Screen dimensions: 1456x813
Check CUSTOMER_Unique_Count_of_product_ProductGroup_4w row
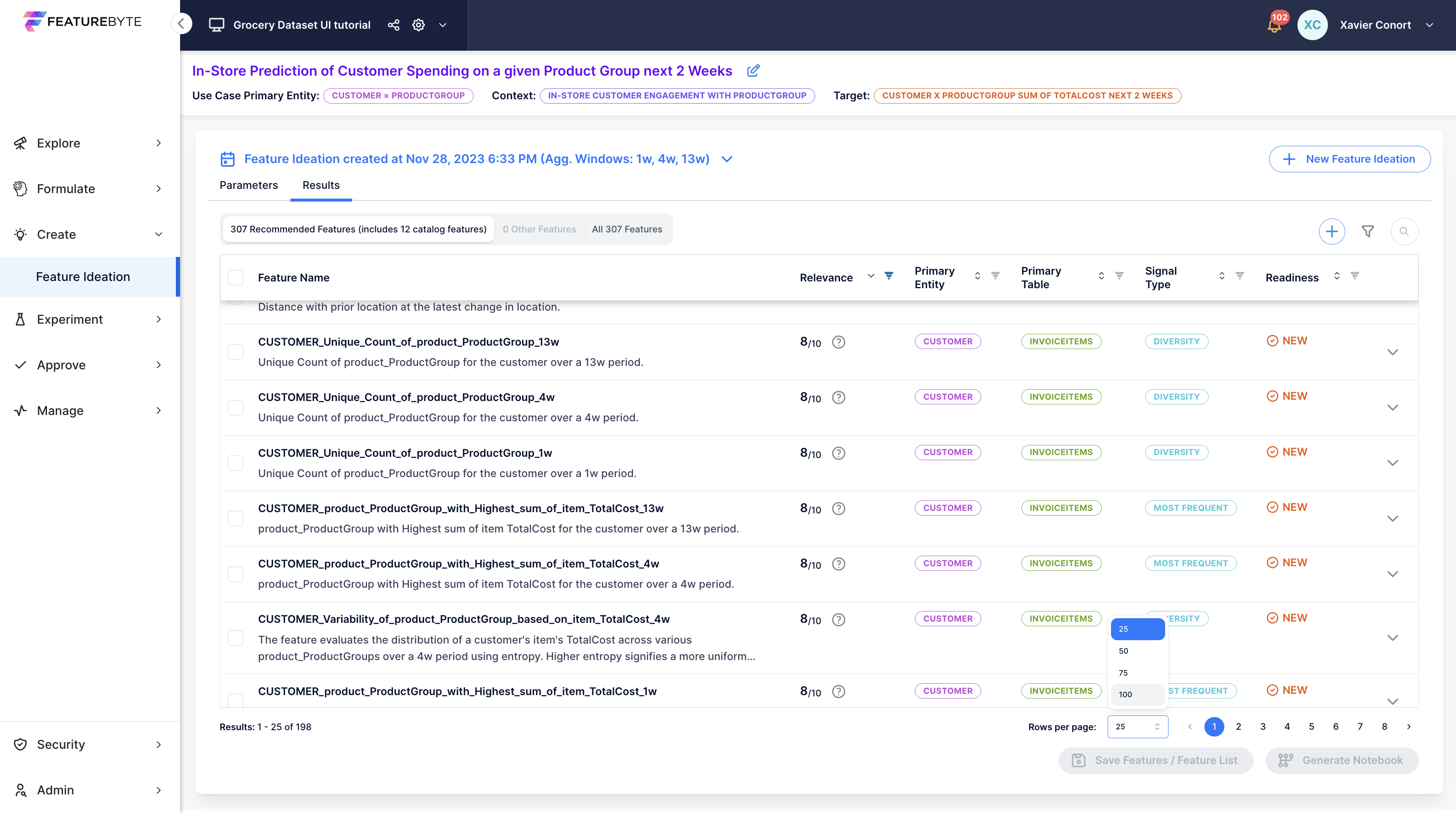click(x=235, y=407)
